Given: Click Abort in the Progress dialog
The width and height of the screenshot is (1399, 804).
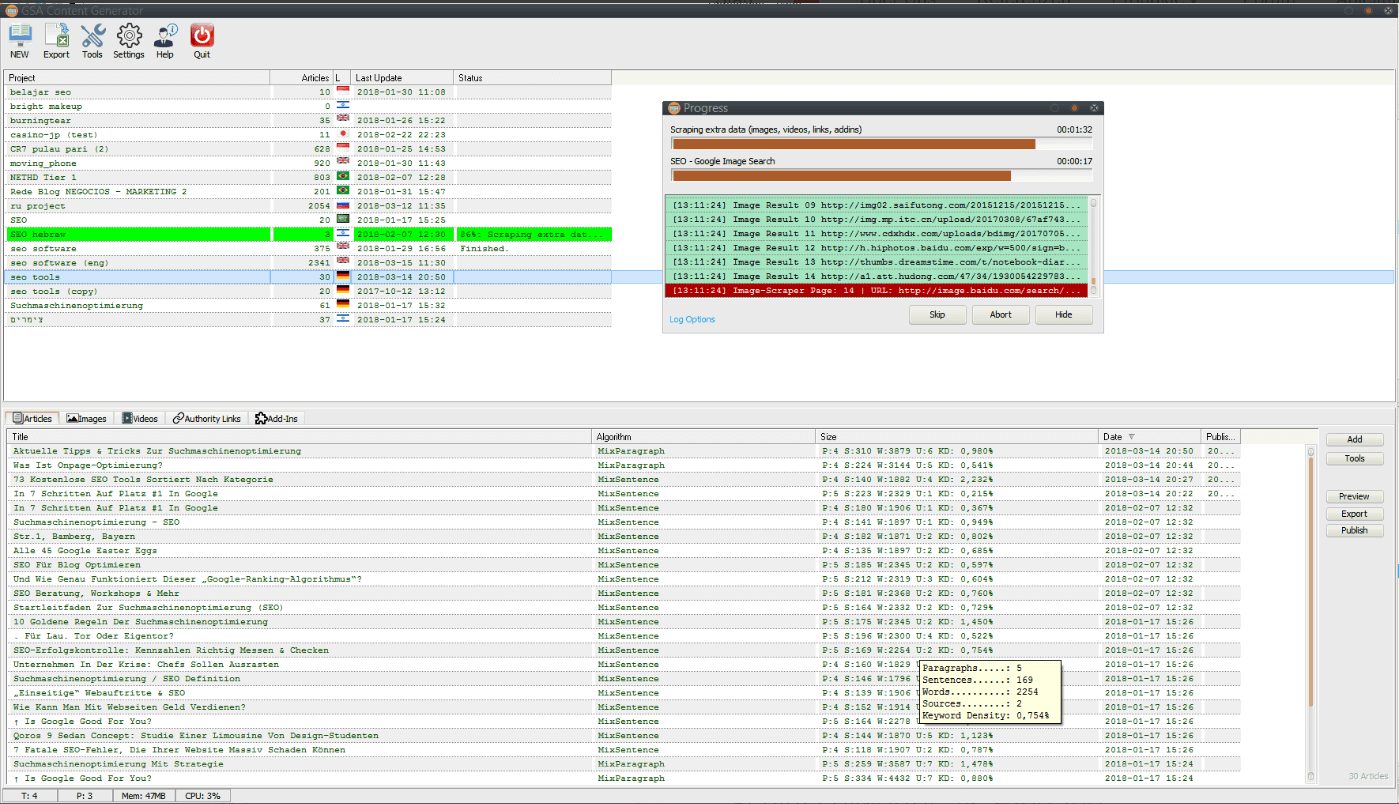Looking at the screenshot, I should click(x=1000, y=315).
